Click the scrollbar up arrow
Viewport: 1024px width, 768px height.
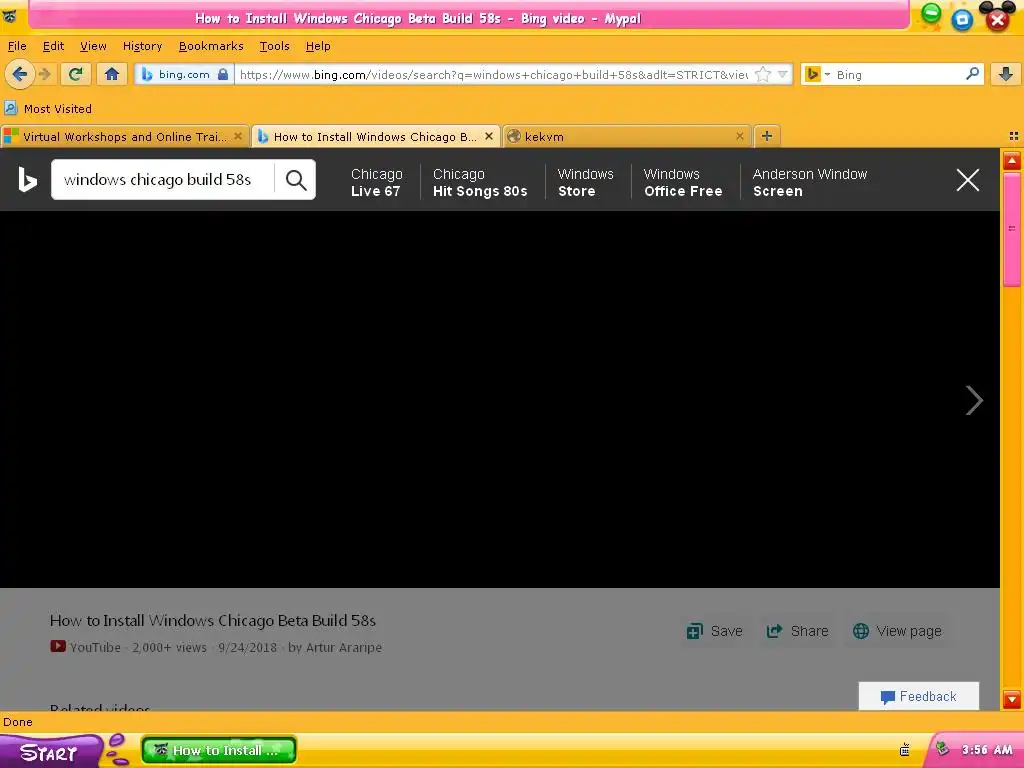pyautogui.click(x=1012, y=161)
